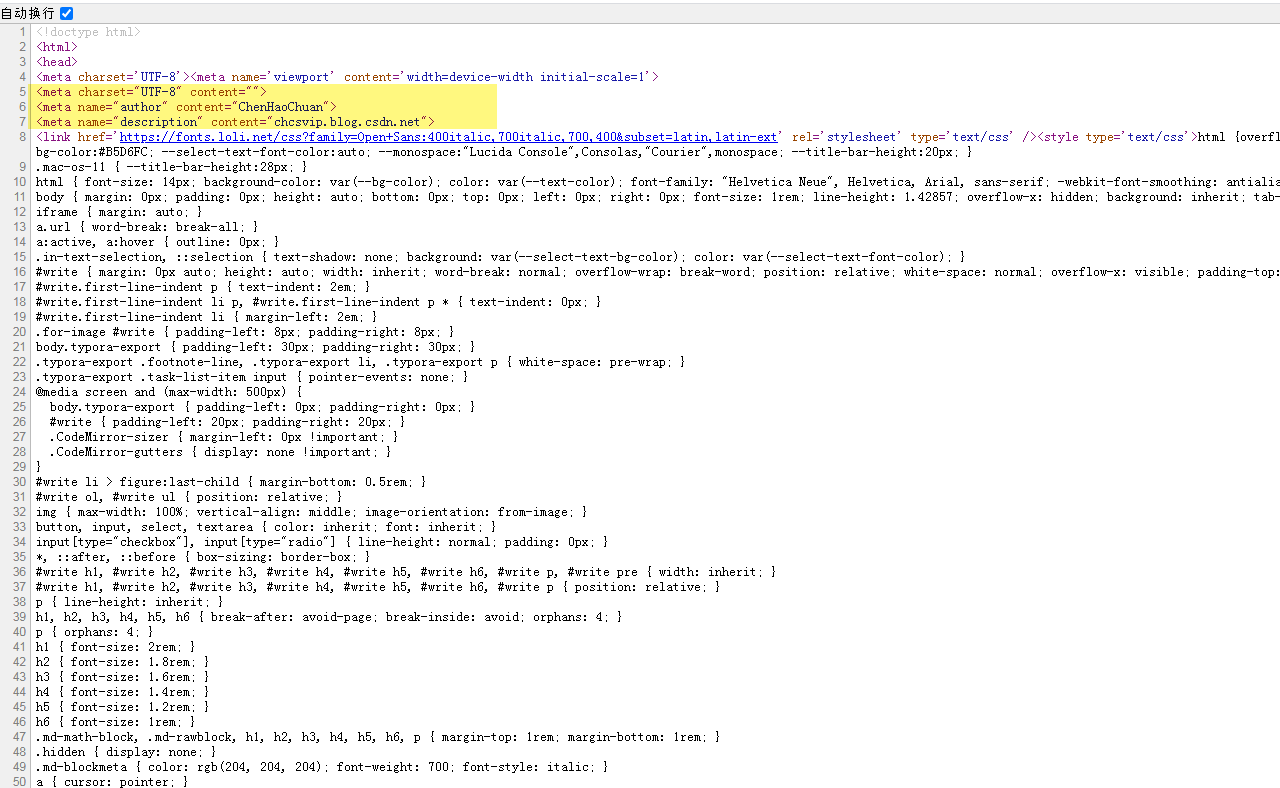Click the box-sizing border-box rule
The image size is (1280, 788).
[x=203, y=557]
